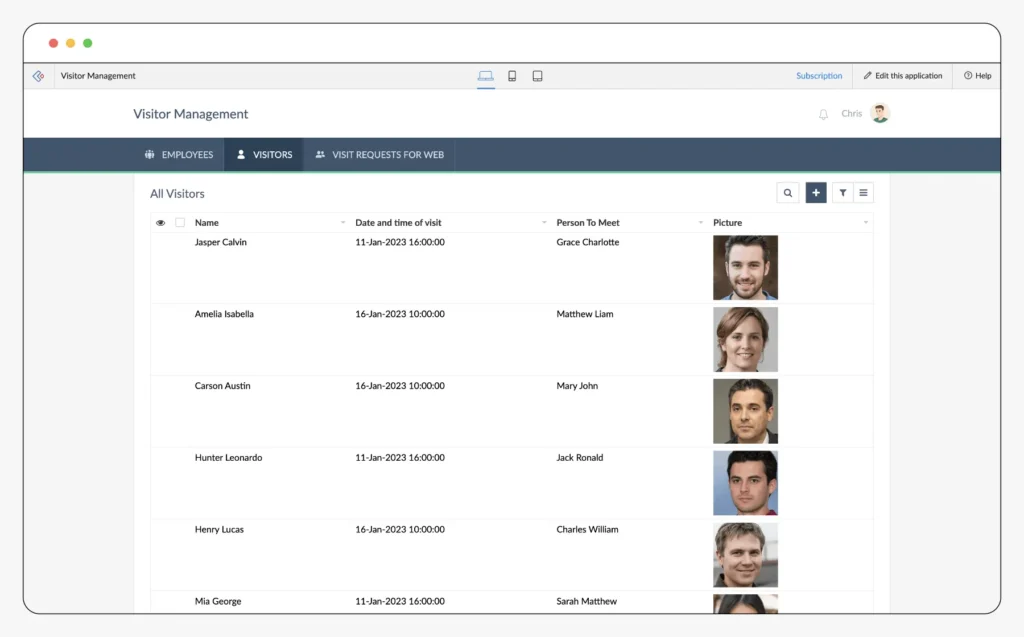
Task: Switch to the EMPLOYEES tab
Action: [x=179, y=154]
